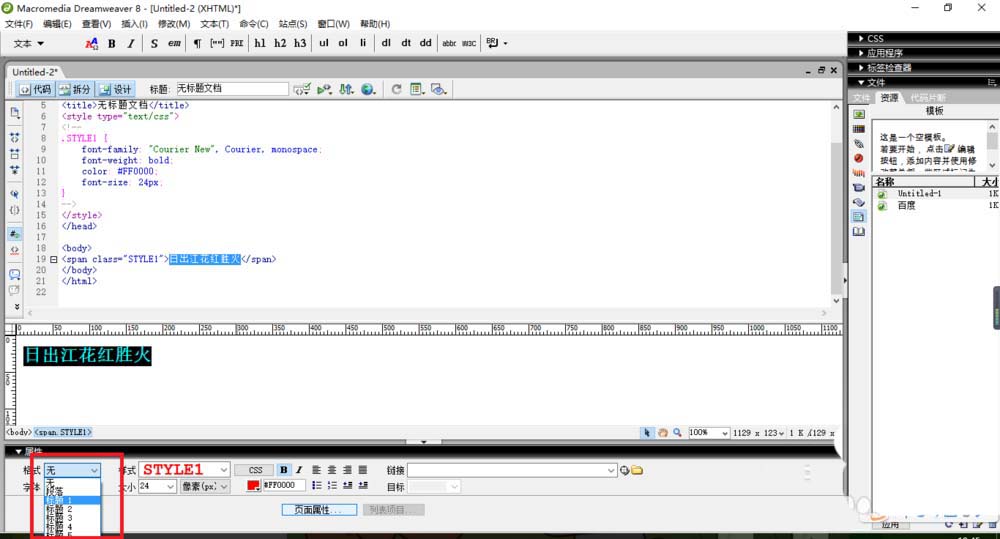Screen dimensions: 1000x539
Task: Click the document title 标题 field
Action: click(232, 89)
